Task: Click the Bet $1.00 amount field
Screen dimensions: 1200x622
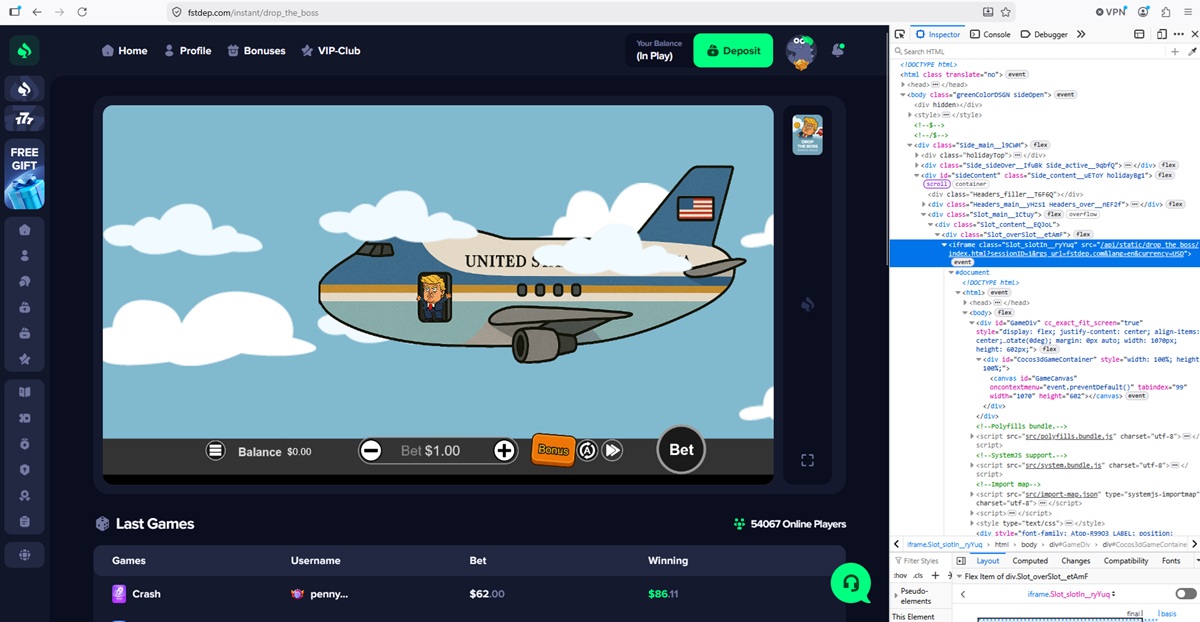Action: coord(437,451)
